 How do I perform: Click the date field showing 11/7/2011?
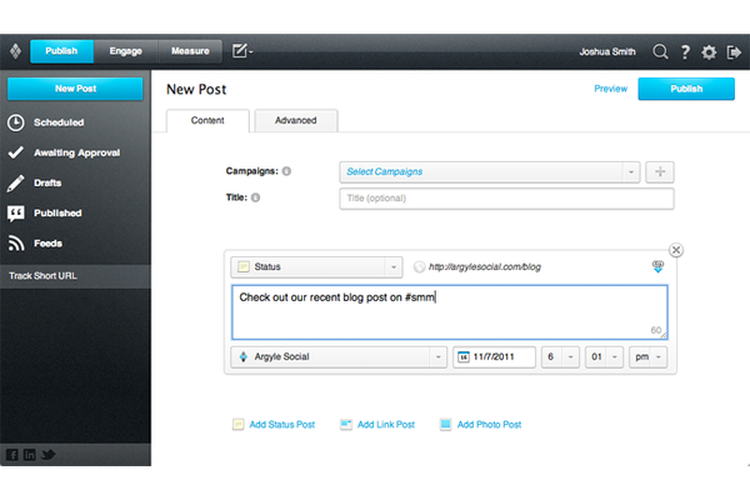coord(494,357)
